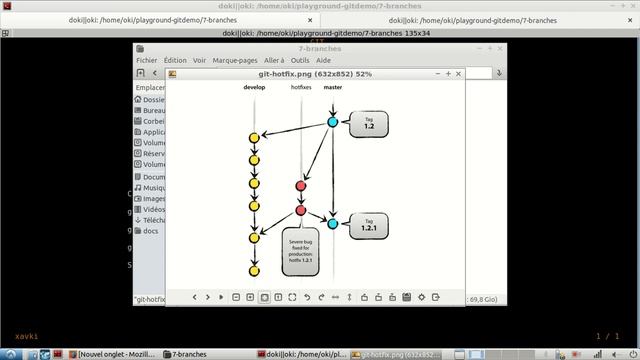Rotate image counterclockwise
The width and height of the screenshot is (640, 360).
[x=307, y=297]
